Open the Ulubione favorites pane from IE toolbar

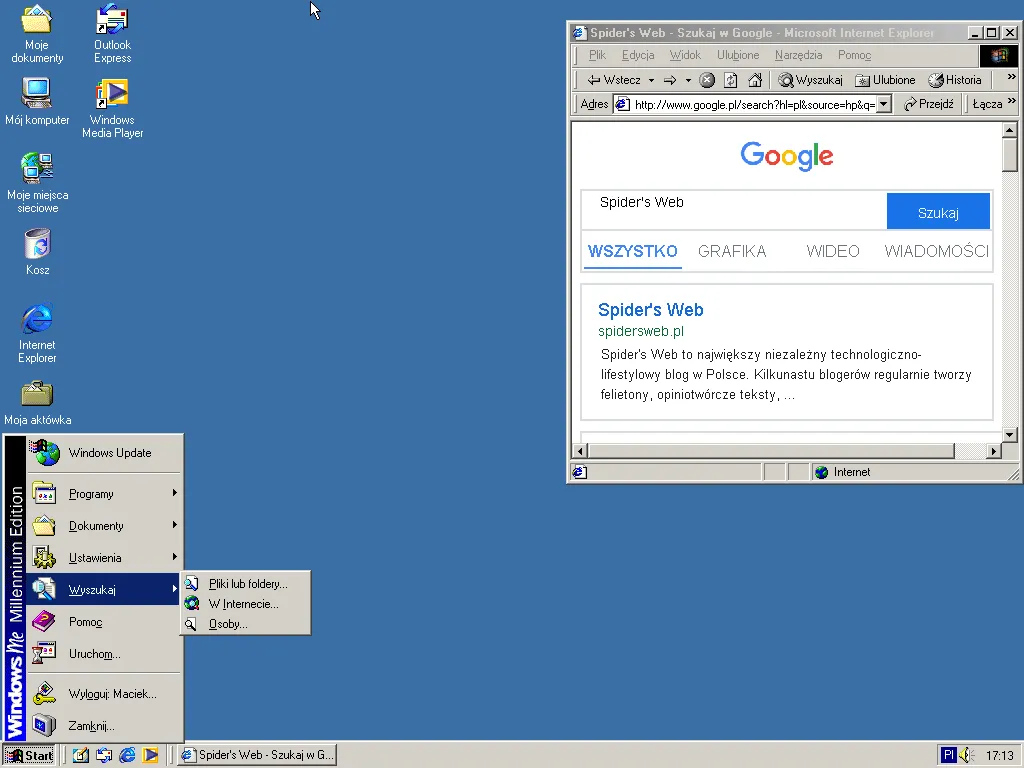pyautogui.click(x=886, y=80)
